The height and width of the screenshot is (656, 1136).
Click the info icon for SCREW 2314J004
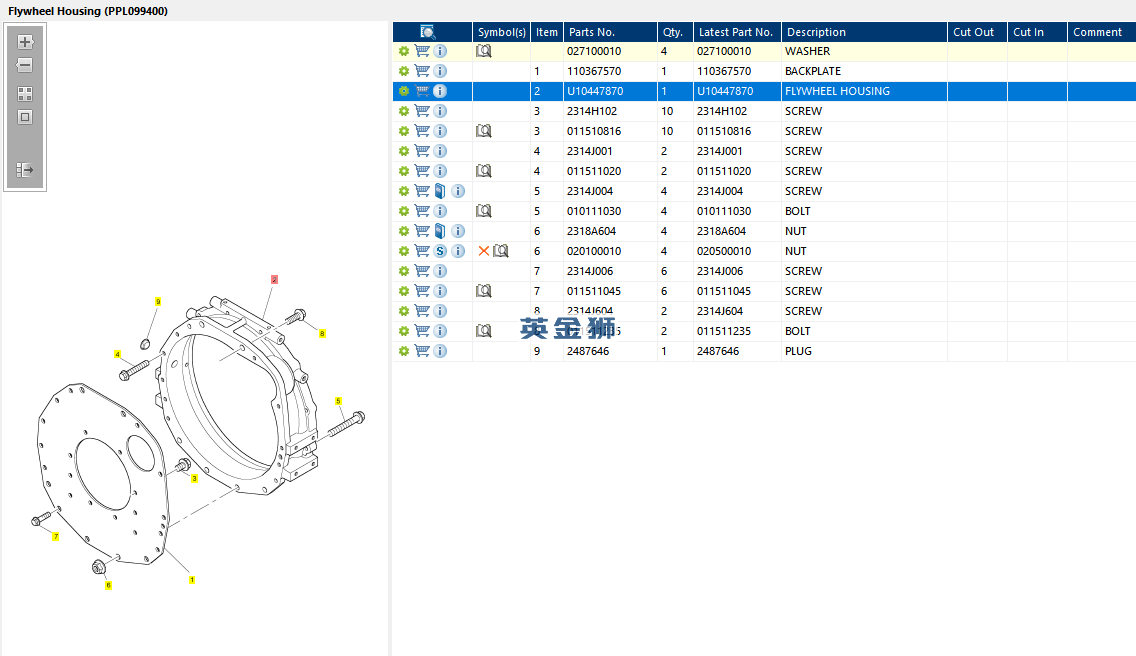coord(458,191)
